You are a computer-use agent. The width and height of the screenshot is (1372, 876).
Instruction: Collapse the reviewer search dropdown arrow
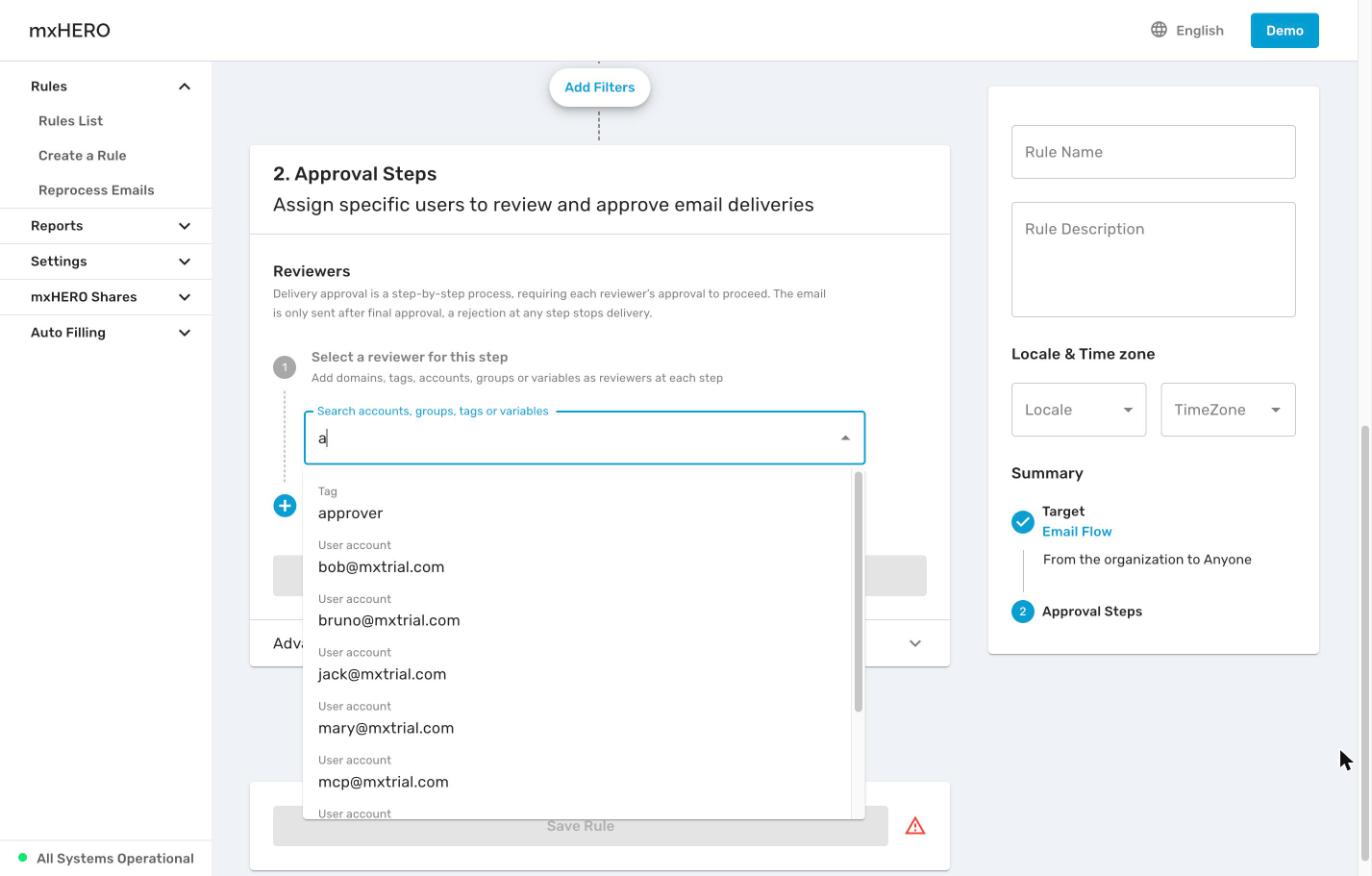pos(845,438)
